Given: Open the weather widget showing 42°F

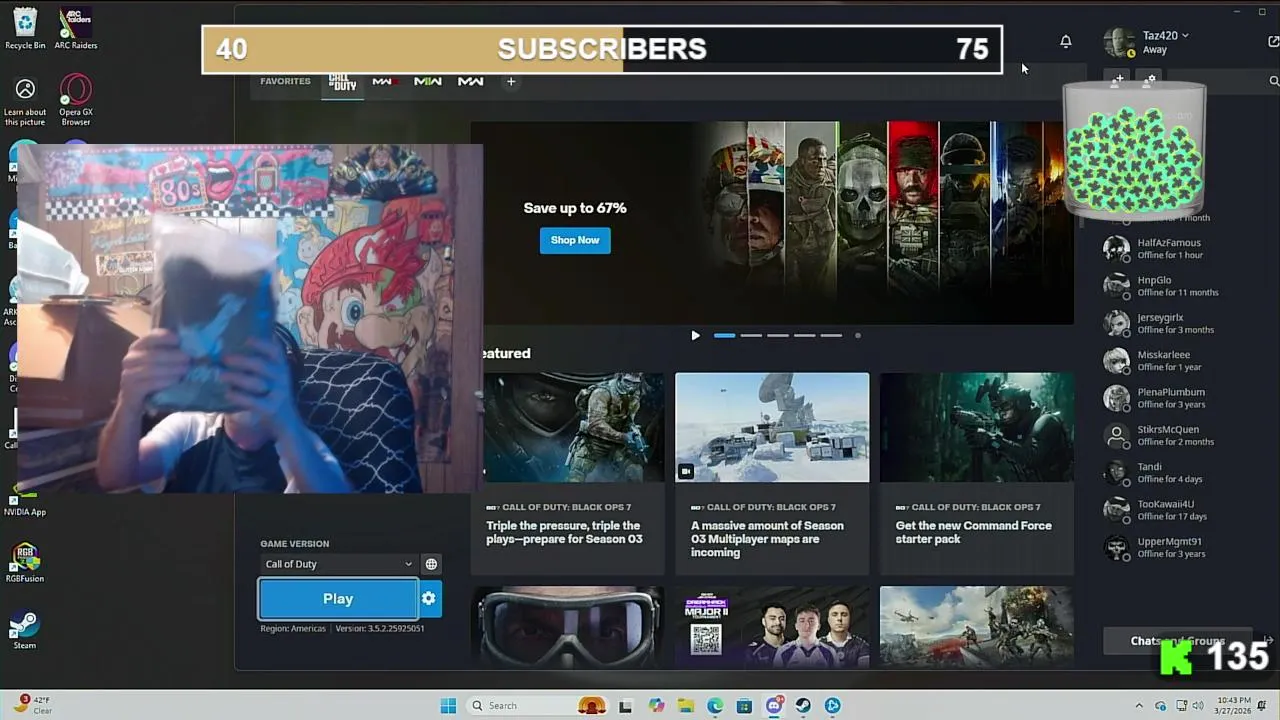Looking at the screenshot, I should [33, 705].
